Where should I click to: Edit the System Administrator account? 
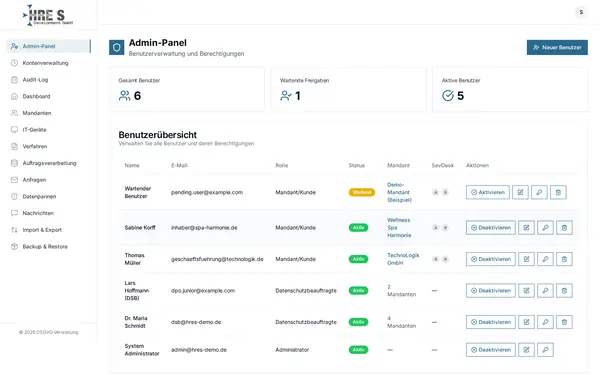point(527,350)
